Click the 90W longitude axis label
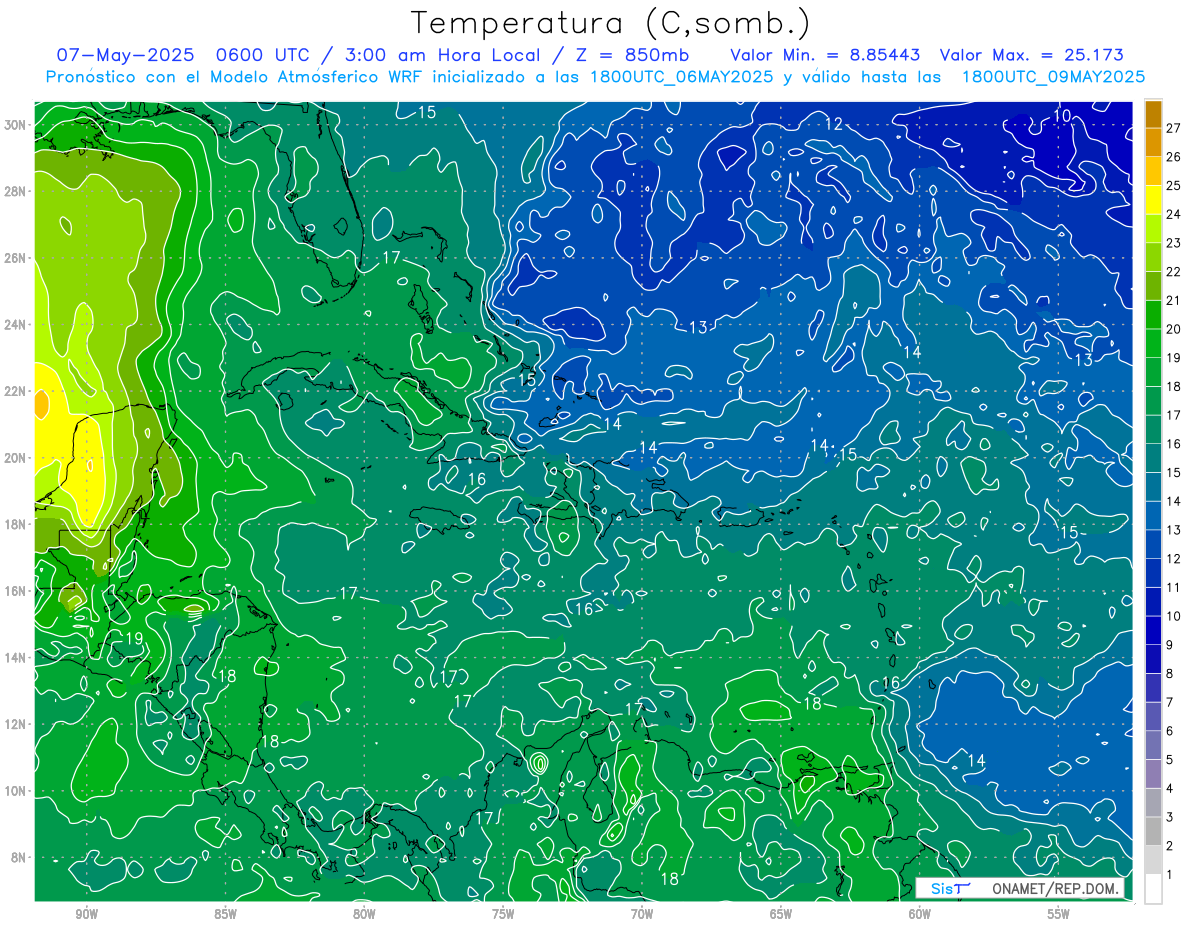This screenshot has width=1200, height=927. (86, 914)
